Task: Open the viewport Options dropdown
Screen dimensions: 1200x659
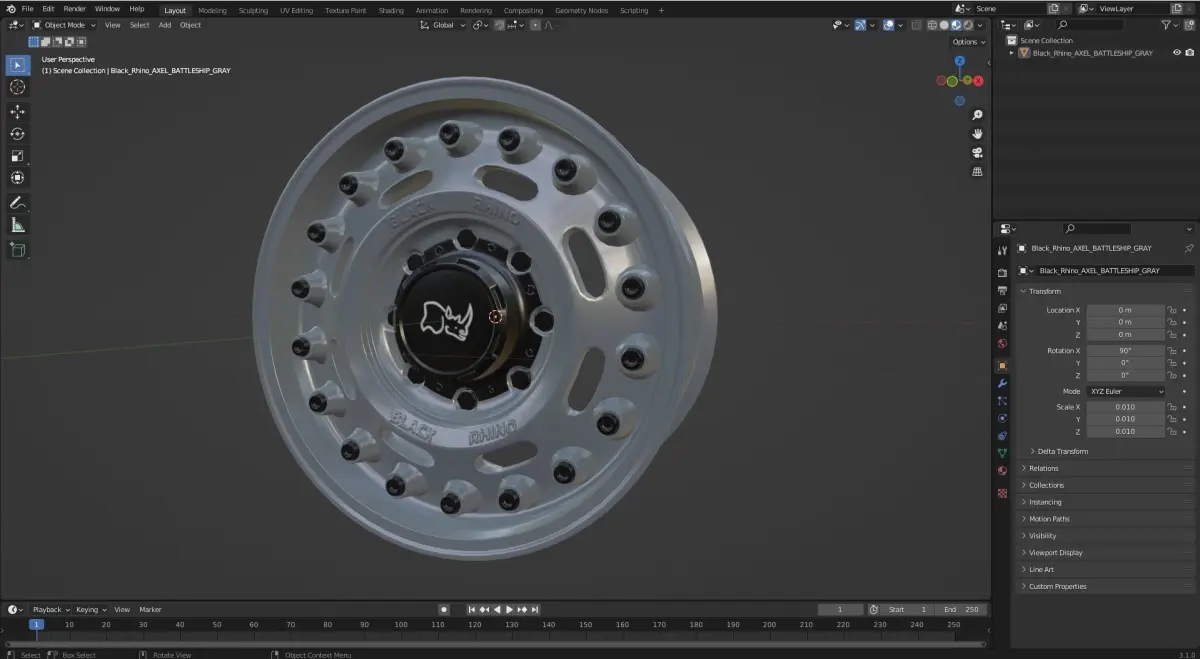Action: point(969,42)
